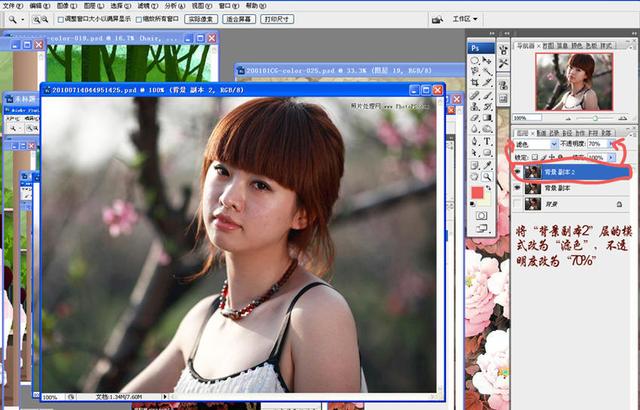Show the hidden 背景 layer
The height and width of the screenshot is (410, 640).
(x=517, y=204)
